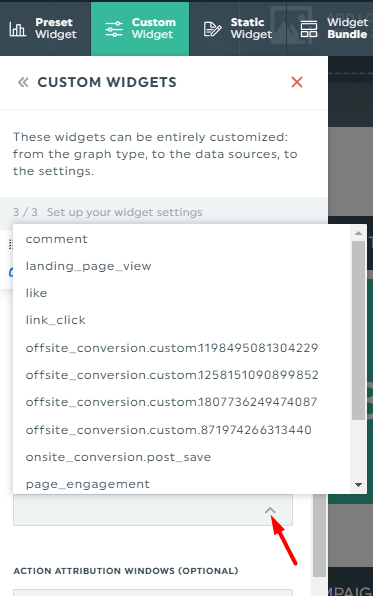The height and width of the screenshot is (596, 373).
Task: Switch to the Widget Bundle tab
Action: pos(330,29)
